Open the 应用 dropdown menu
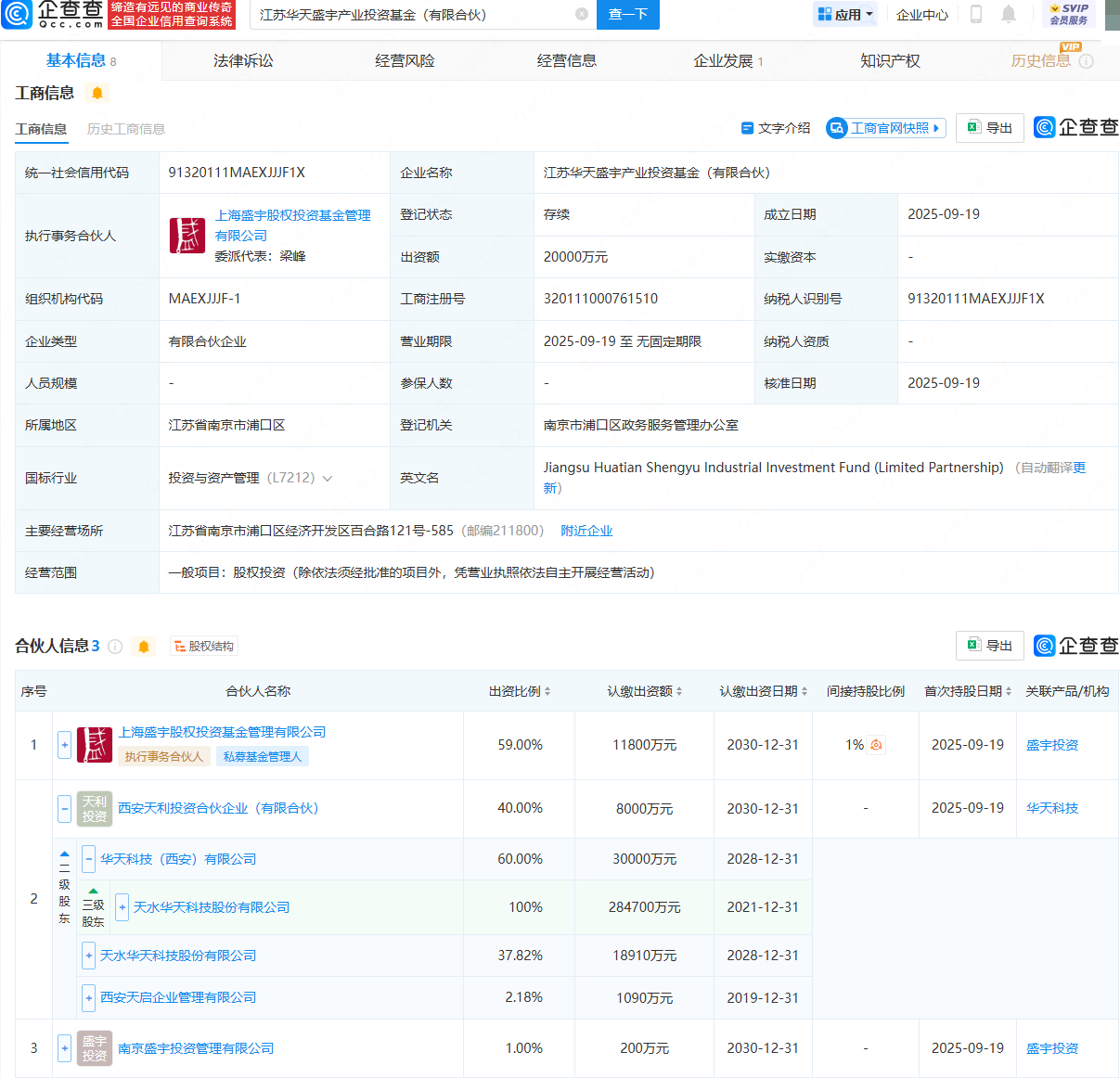Viewport: 1120px width, 1078px height. click(844, 14)
